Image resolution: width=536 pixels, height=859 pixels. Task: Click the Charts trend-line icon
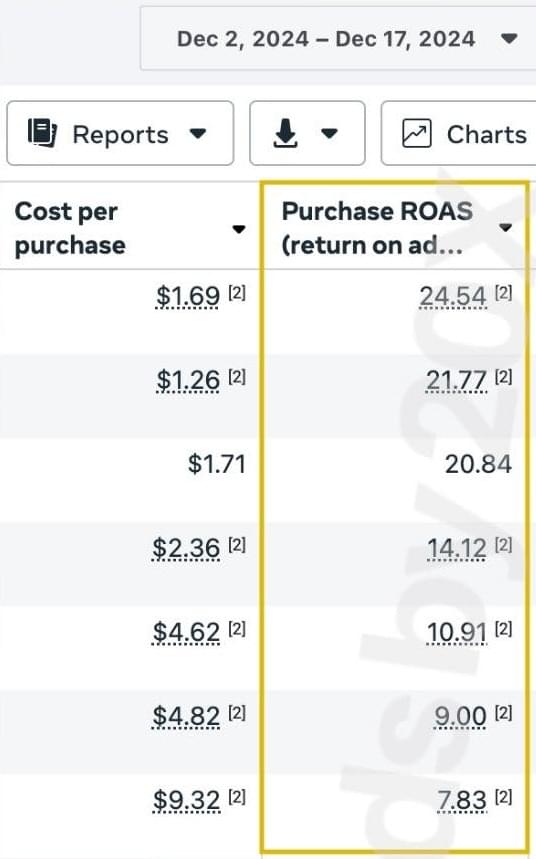point(417,133)
